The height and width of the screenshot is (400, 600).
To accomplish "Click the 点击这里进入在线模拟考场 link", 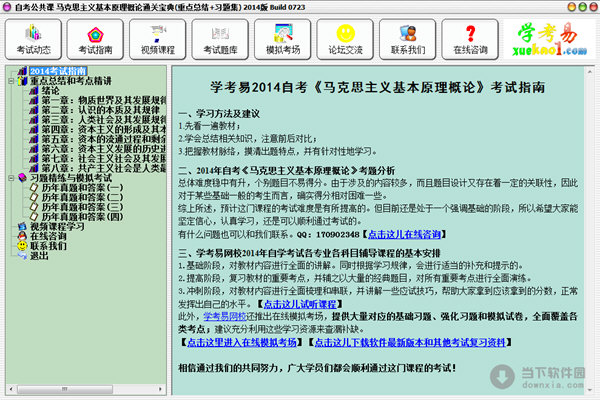I will pos(242,342).
